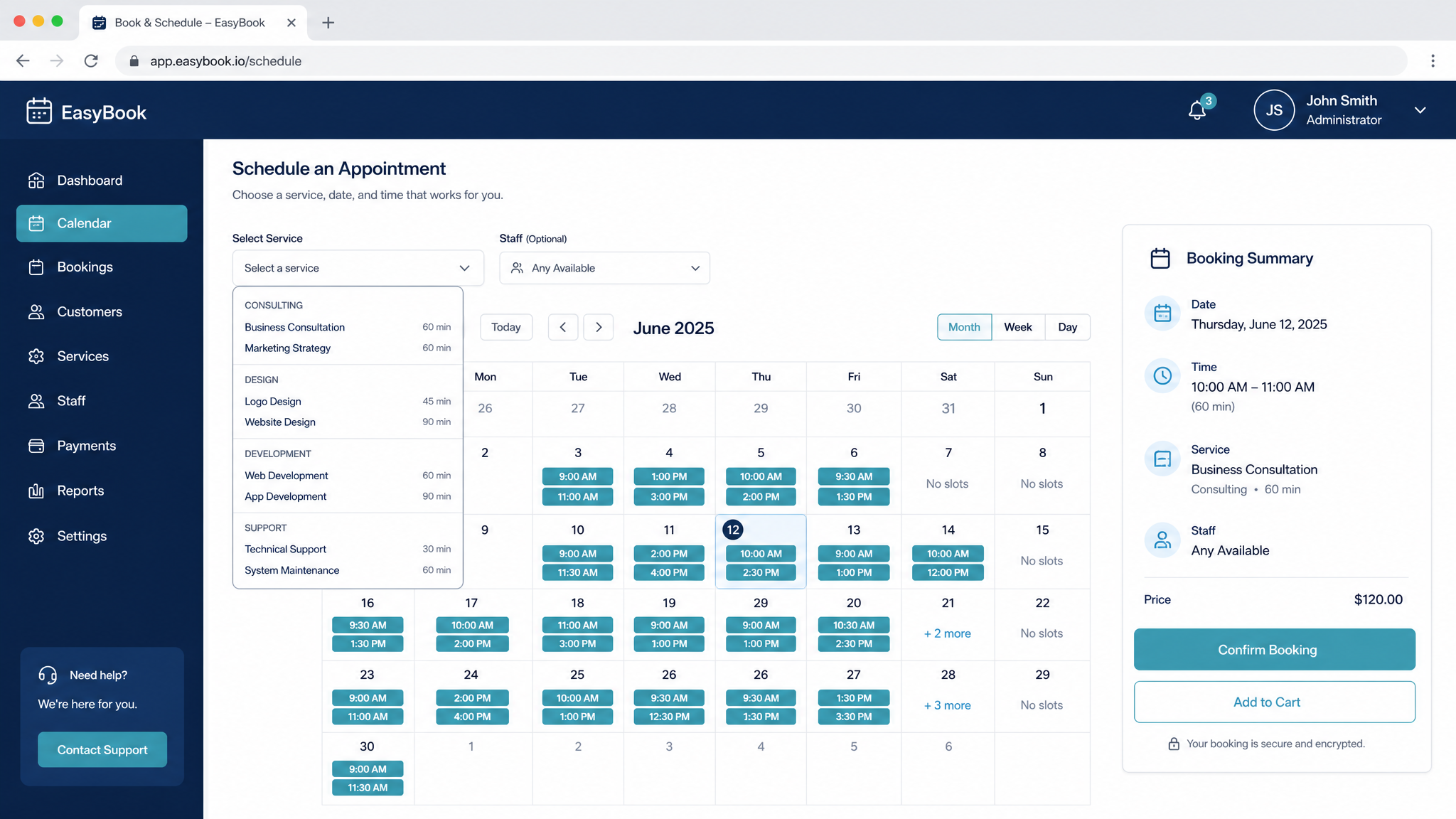Click the Settings gear icon in sidebar

coord(36,536)
